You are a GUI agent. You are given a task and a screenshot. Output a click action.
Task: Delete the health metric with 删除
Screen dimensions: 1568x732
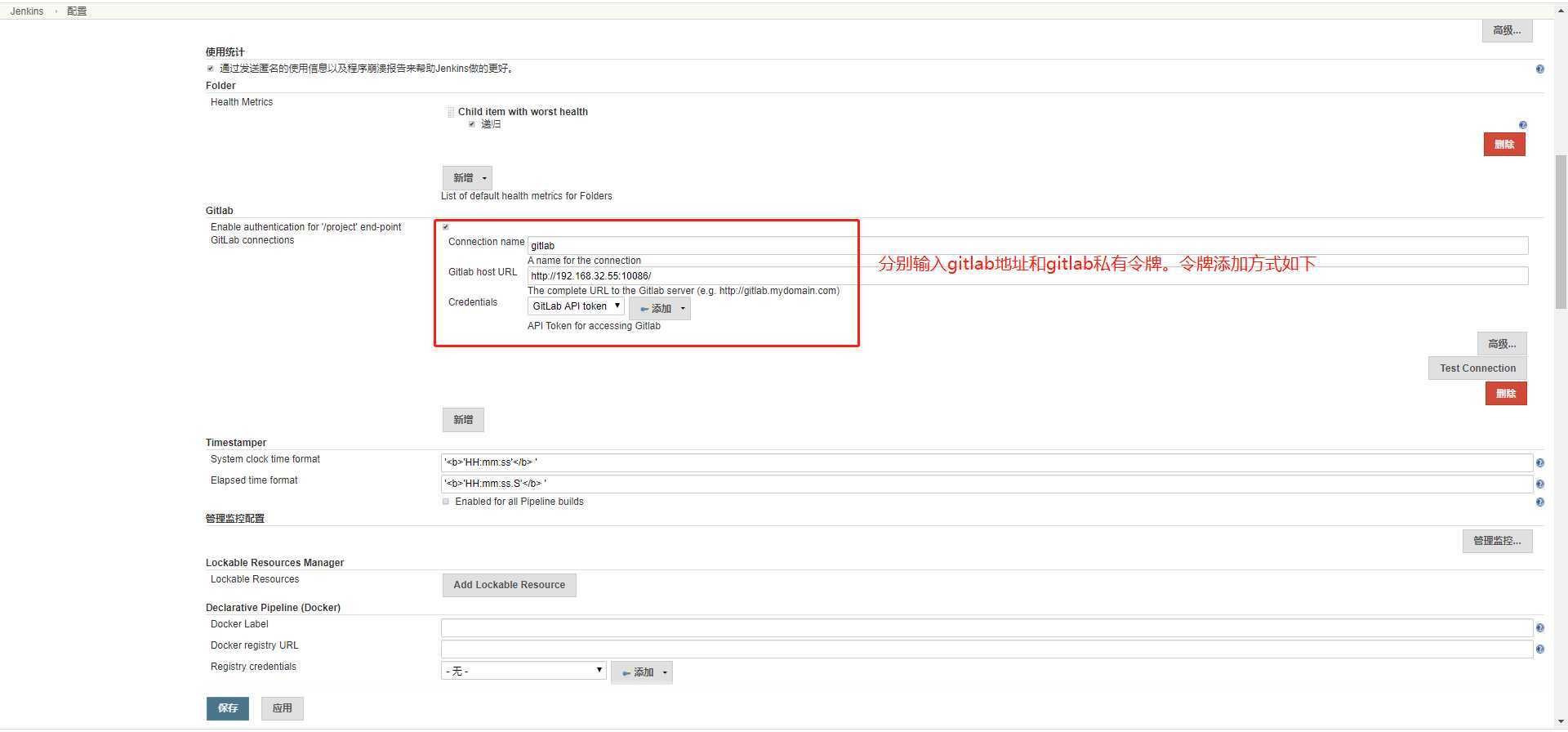point(1504,145)
